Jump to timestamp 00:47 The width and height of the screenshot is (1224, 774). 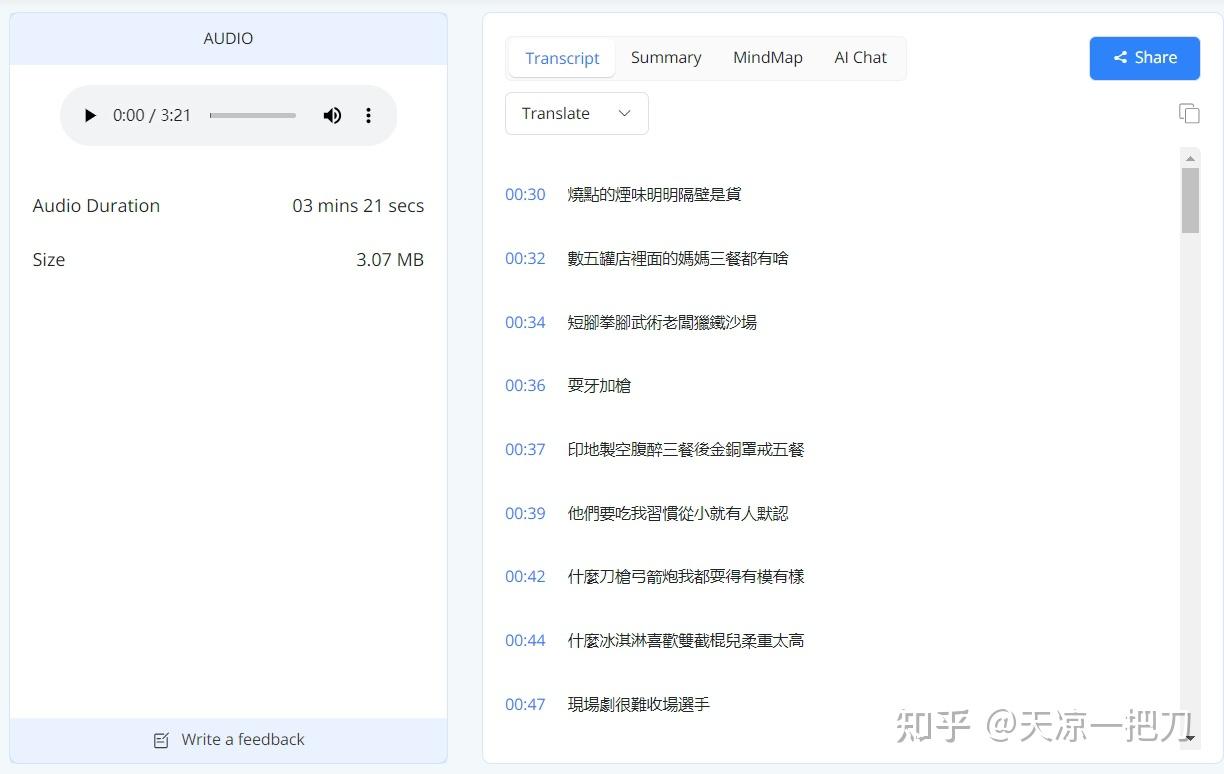[x=525, y=704]
